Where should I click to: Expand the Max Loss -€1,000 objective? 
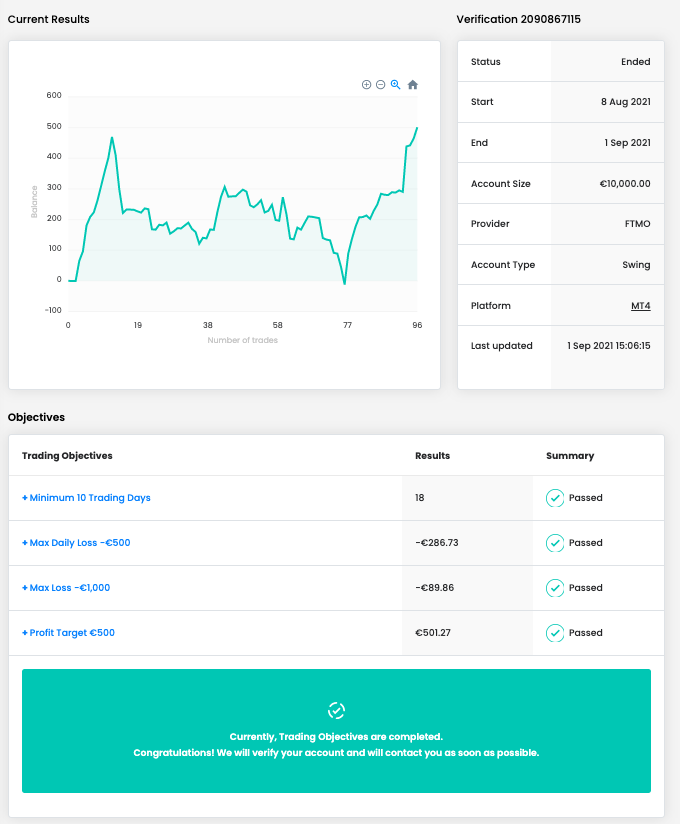(66, 588)
